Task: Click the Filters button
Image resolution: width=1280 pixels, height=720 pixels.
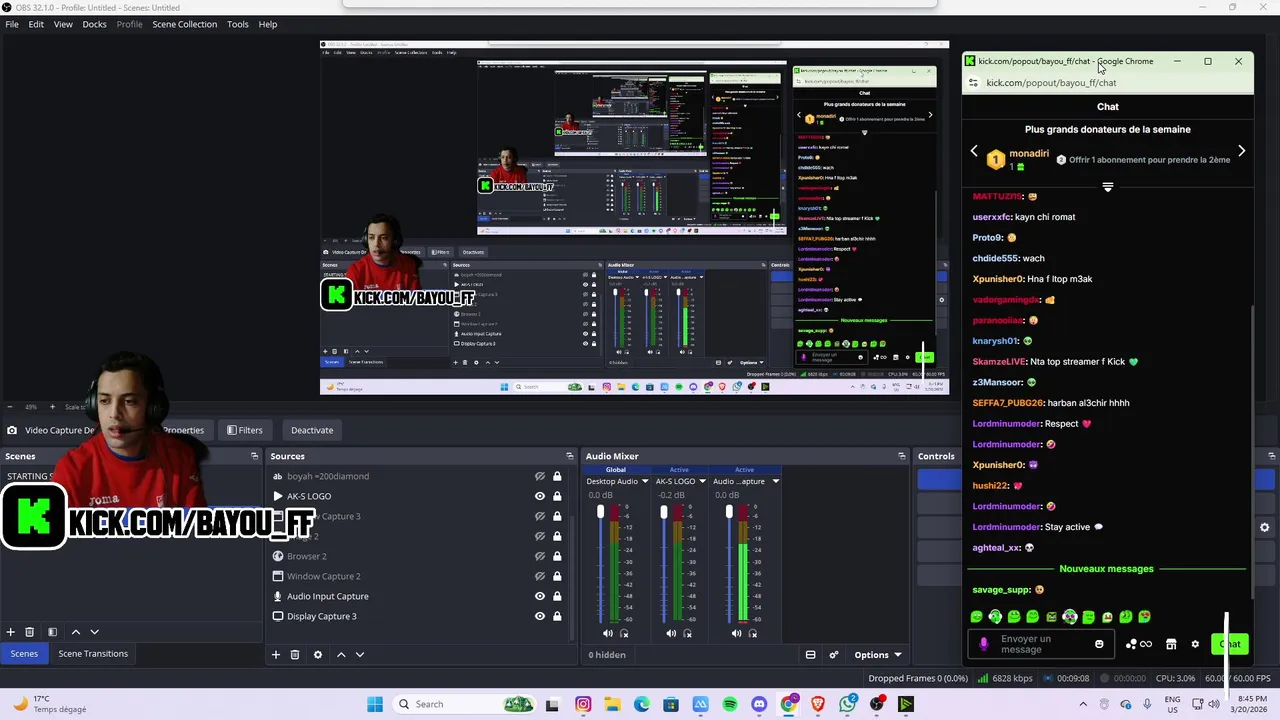Action: pos(244,430)
